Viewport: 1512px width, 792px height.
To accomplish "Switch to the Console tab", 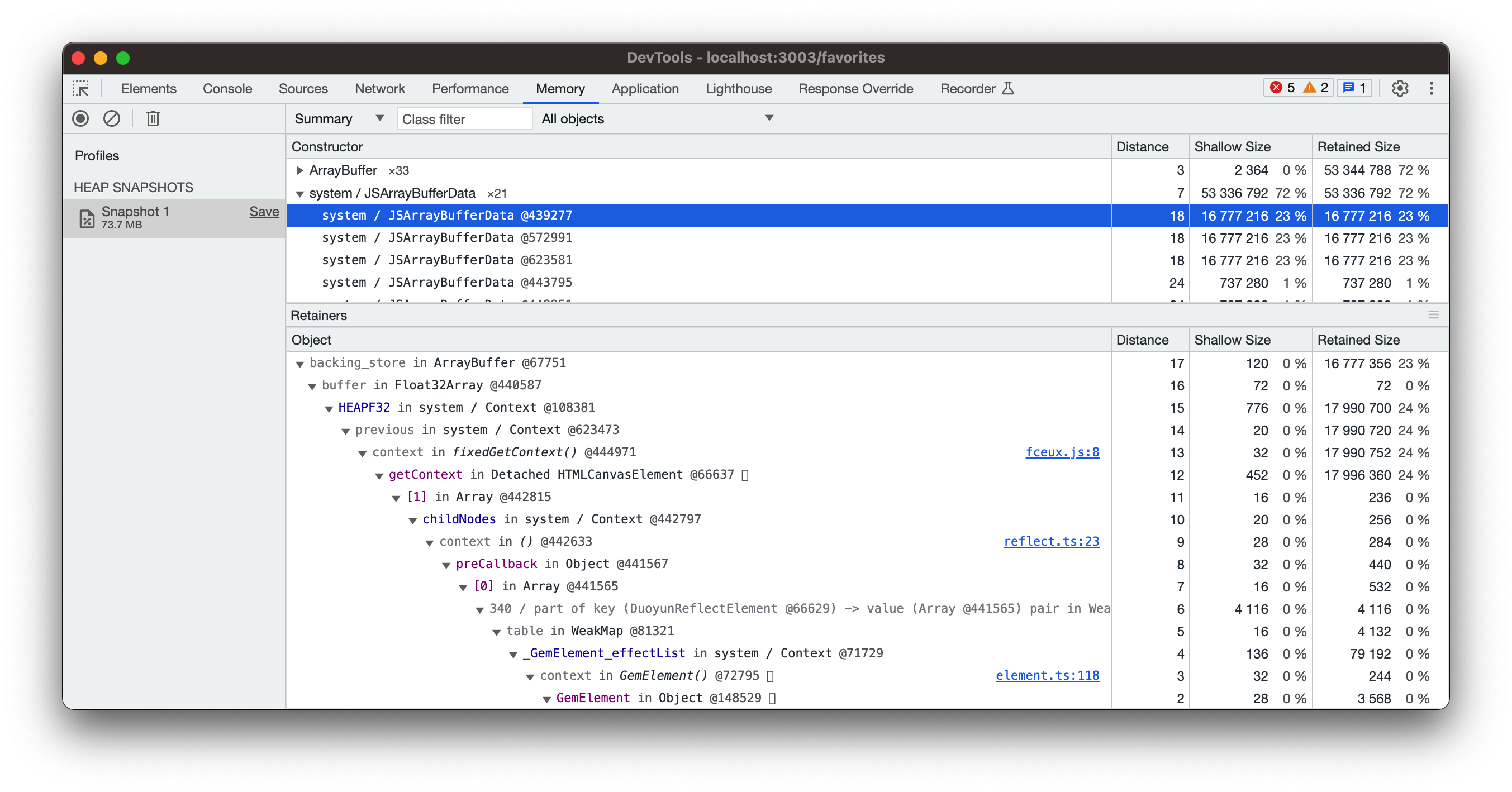I will 227,89.
